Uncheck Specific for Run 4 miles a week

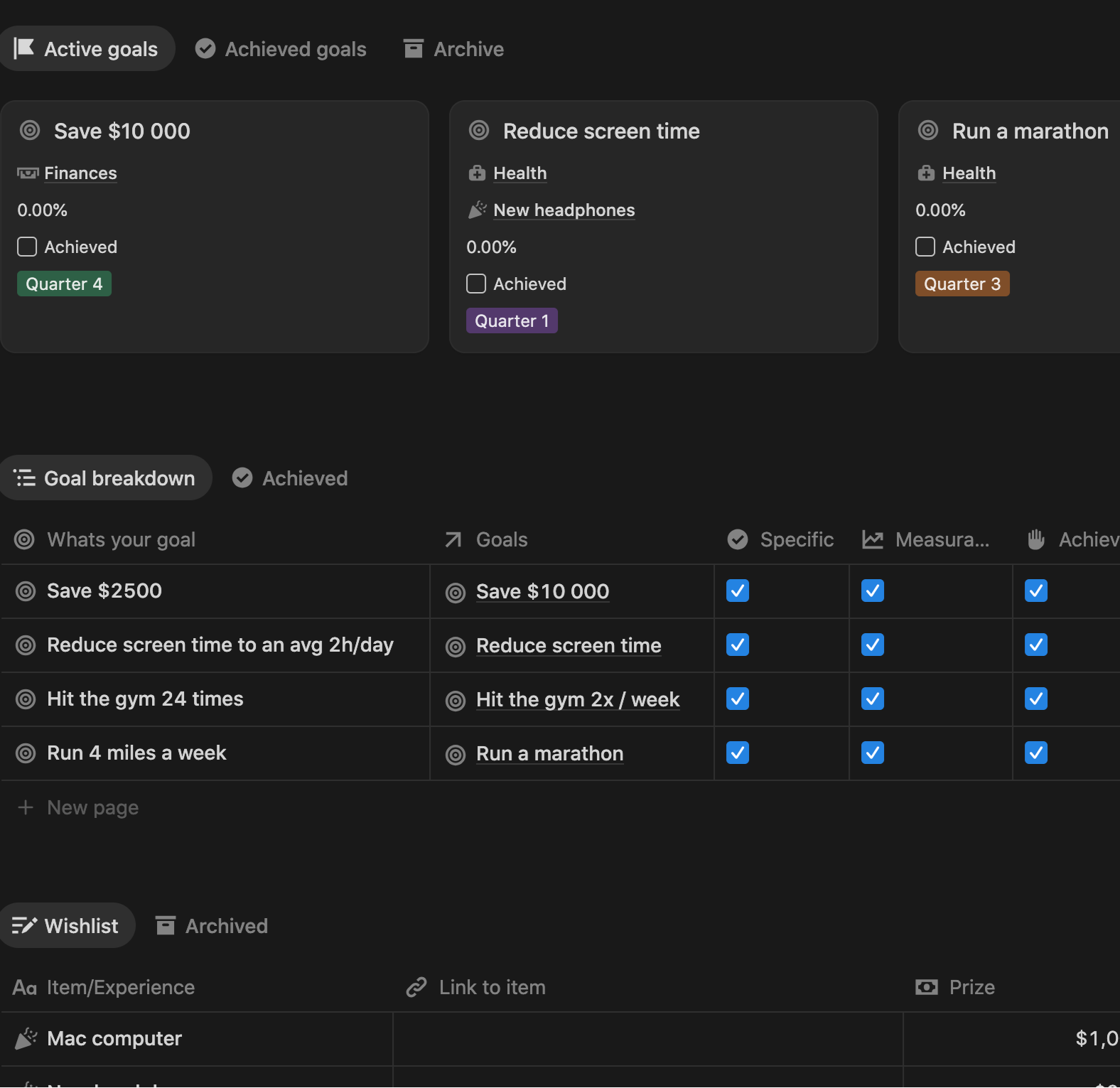738,753
